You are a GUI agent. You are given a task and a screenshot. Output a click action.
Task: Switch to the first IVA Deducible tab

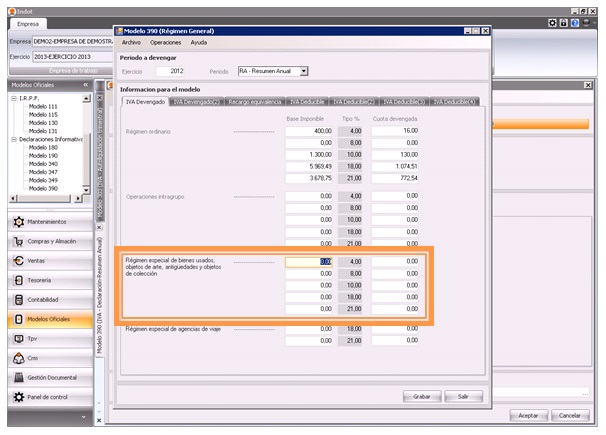click(303, 101)
